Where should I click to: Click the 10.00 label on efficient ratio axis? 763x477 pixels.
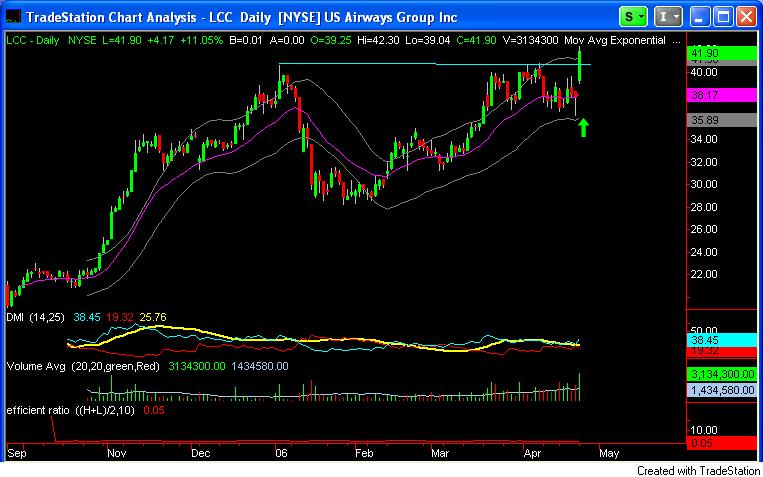click(704, 430)
